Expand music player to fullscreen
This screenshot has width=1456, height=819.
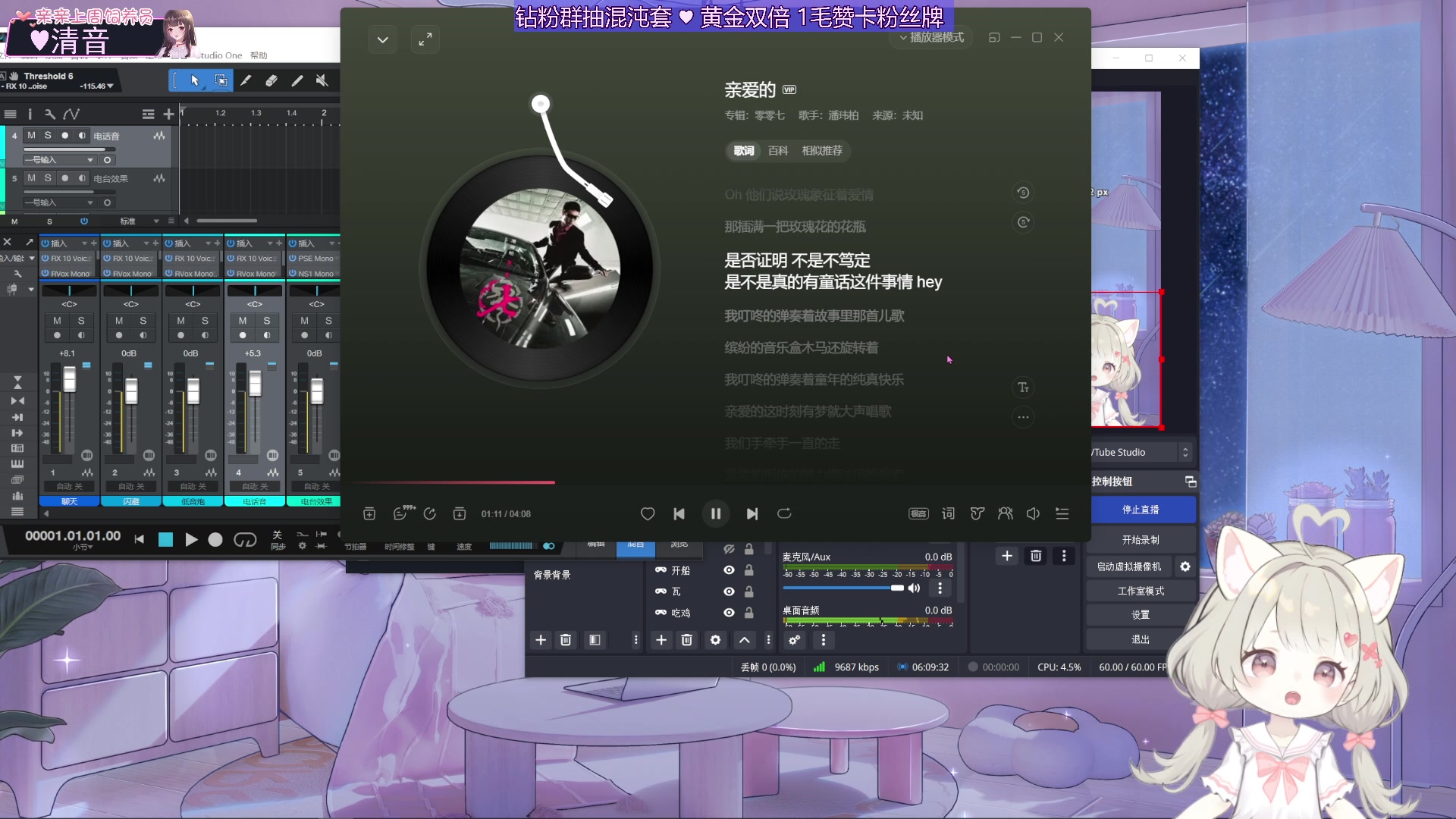click(x=425, y=39)
